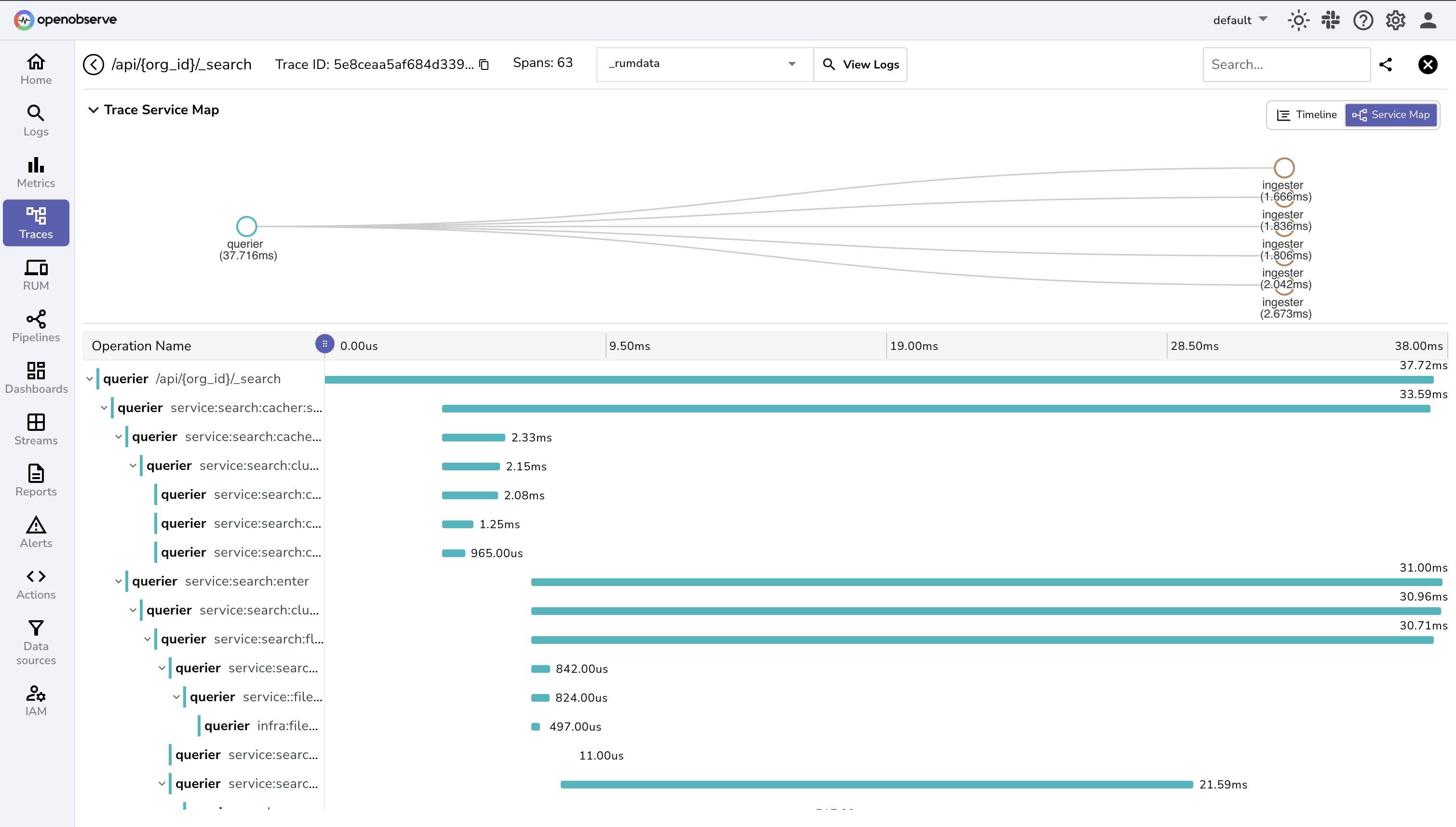
Task: Open the RUM section
Action: pyautogui.click(x=35, y=274)
